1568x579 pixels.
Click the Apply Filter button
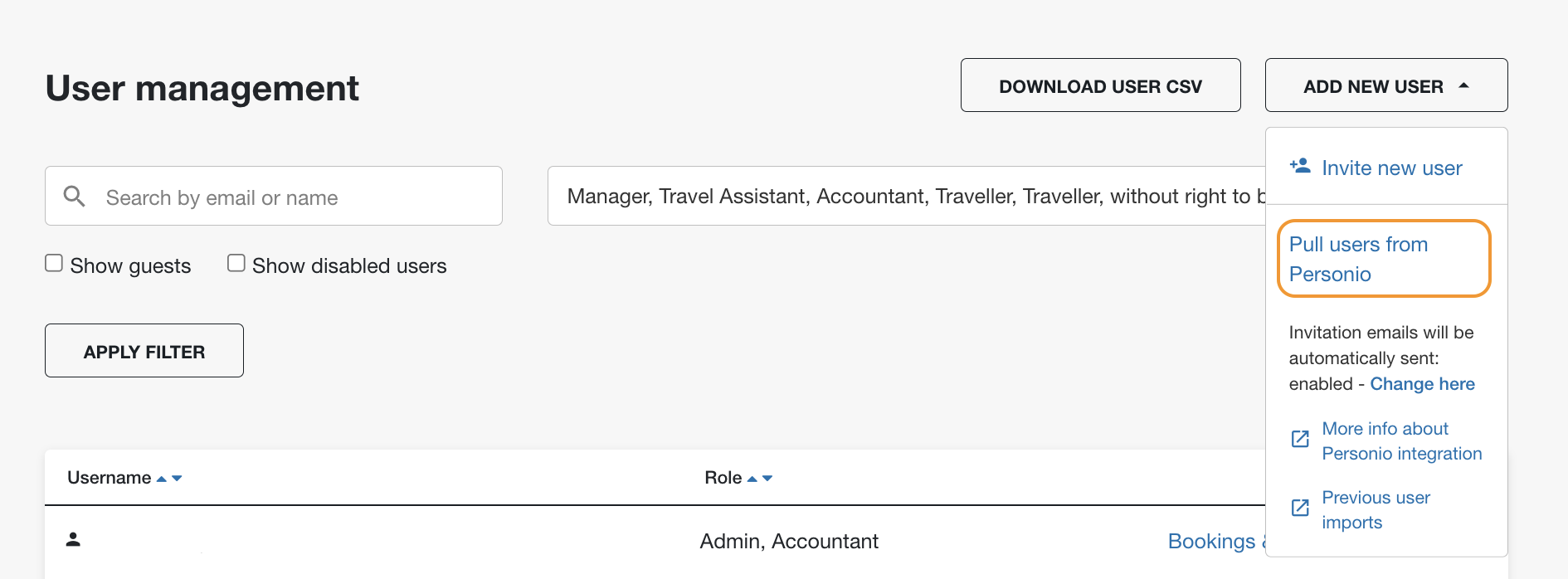coord(144,351)
